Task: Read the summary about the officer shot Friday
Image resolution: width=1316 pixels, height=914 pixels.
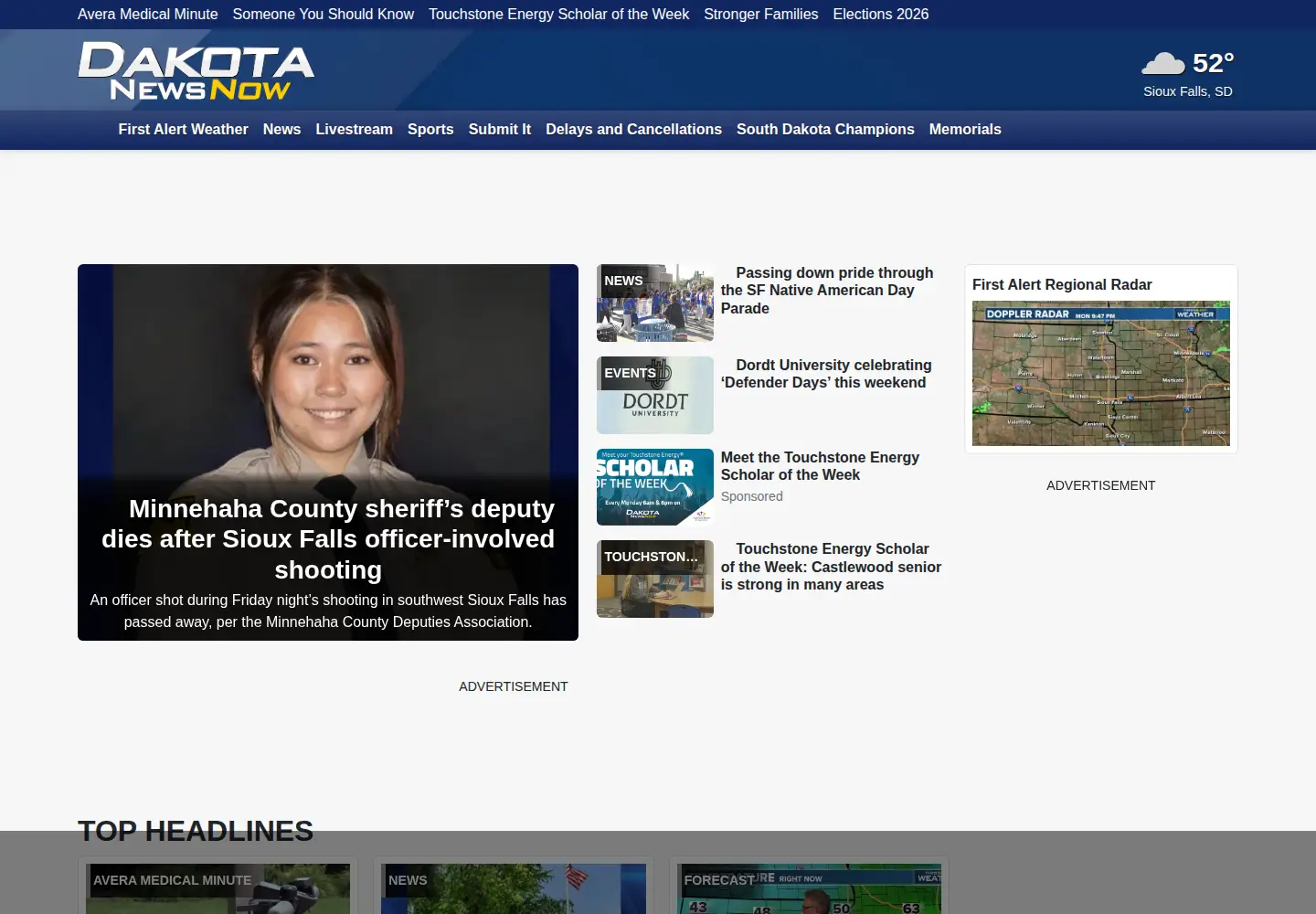Action: [x=328, y=611]
